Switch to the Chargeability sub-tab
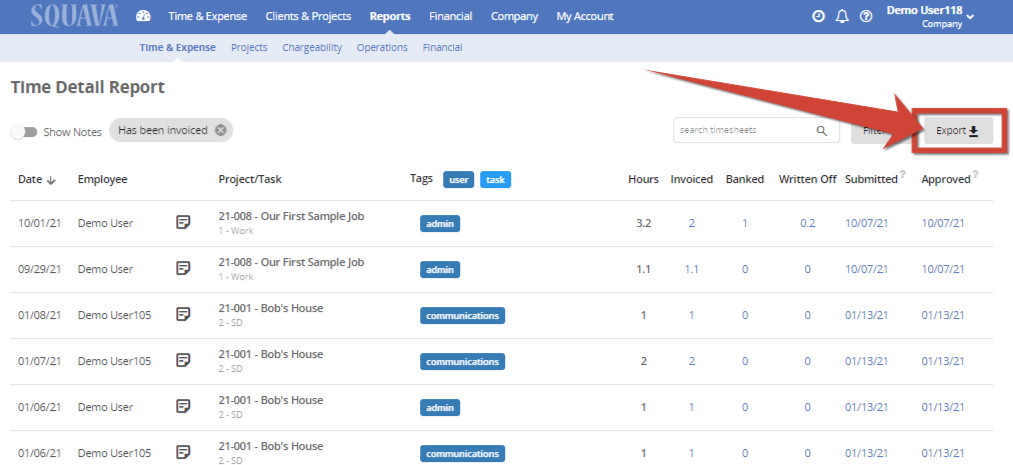The width and height of the screenshot is (1013, 465). (312, 48)
